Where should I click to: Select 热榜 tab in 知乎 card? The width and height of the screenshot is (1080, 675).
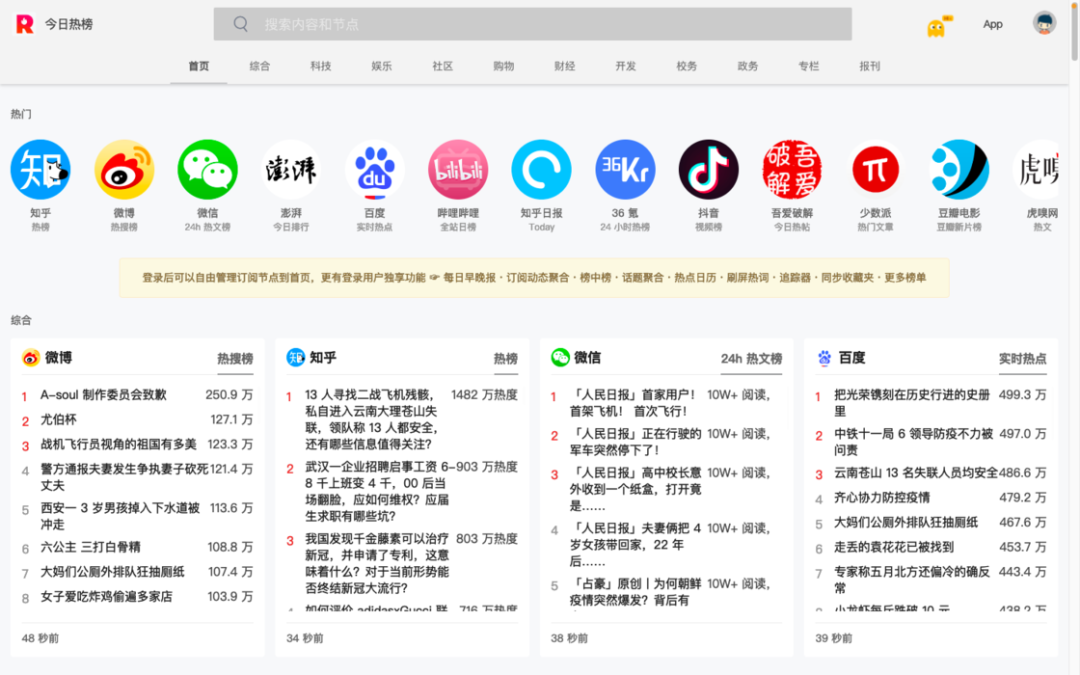(506, 359)
